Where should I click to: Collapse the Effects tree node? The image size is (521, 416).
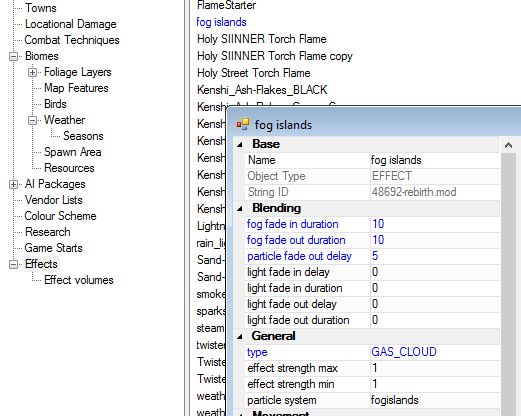(x=13, y=264)
